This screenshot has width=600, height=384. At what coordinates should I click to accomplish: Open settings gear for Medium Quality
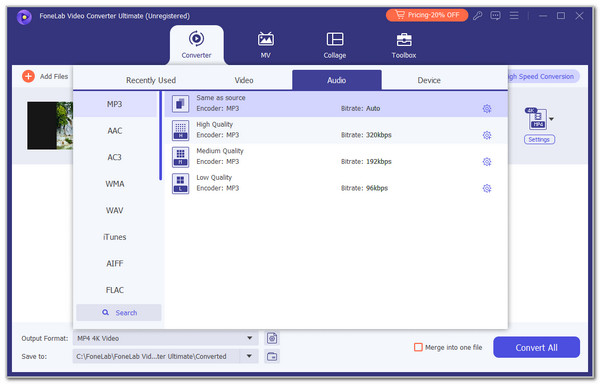point(487,162)
